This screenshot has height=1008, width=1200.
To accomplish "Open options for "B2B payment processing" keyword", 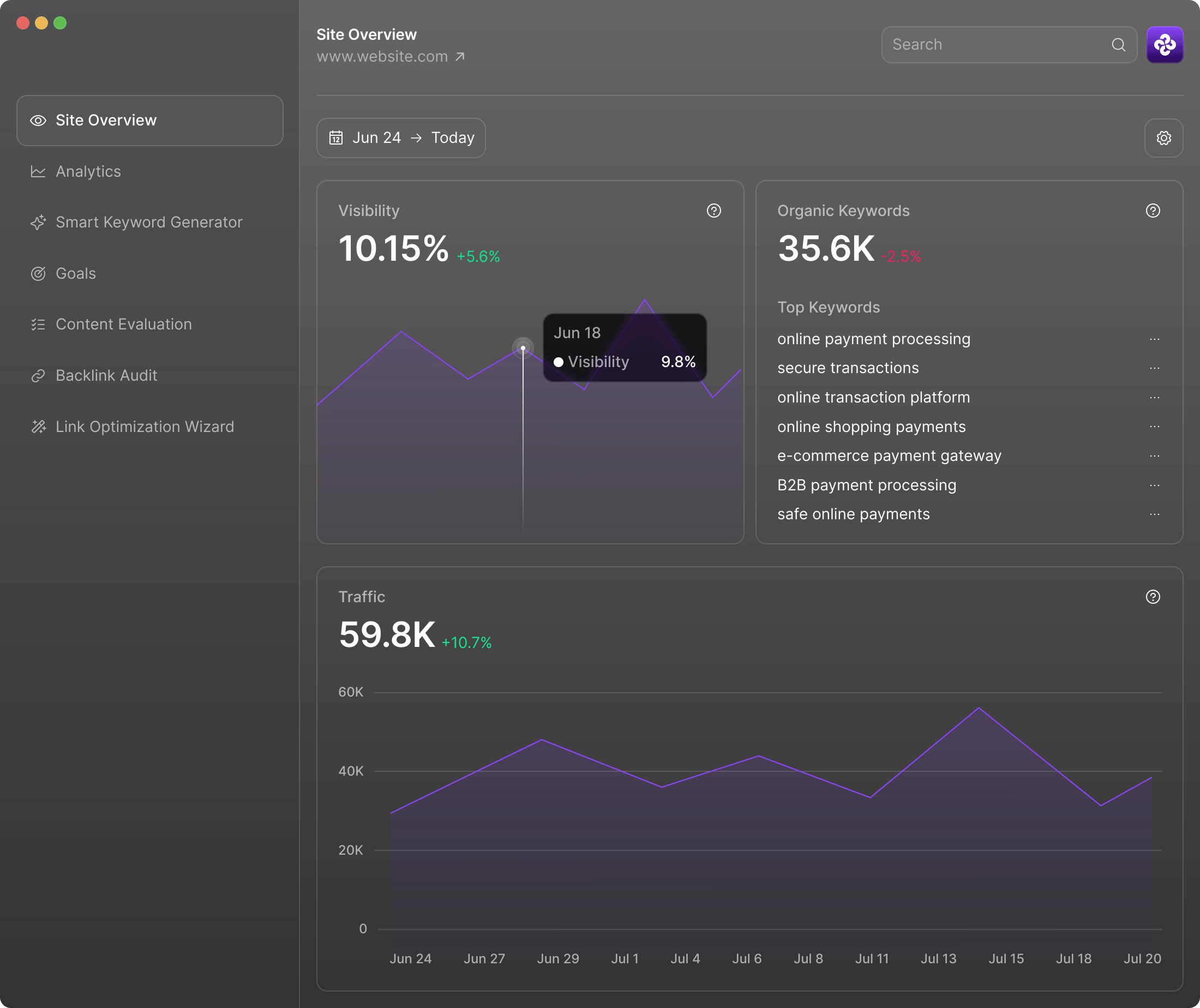I will tap(1154, 485).
